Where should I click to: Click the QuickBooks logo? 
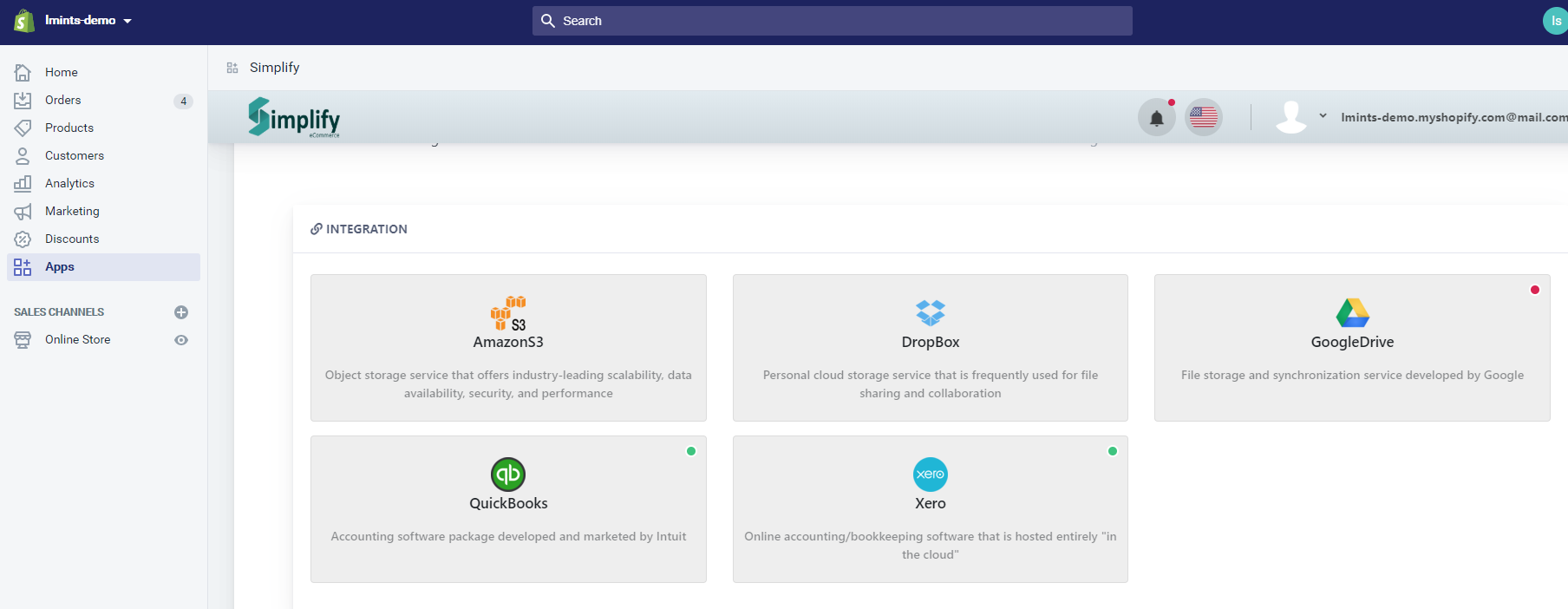point(508,475)
